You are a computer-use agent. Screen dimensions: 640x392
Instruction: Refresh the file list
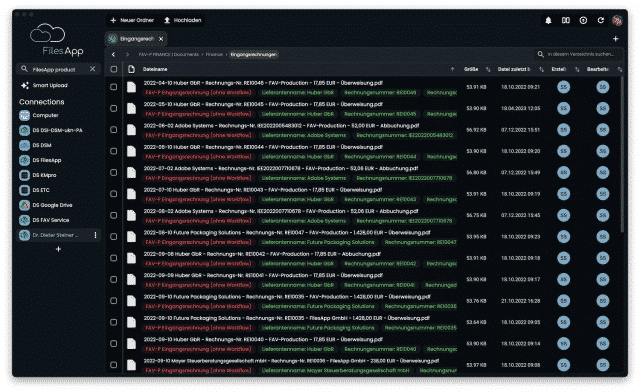click(x=601, y=20)
